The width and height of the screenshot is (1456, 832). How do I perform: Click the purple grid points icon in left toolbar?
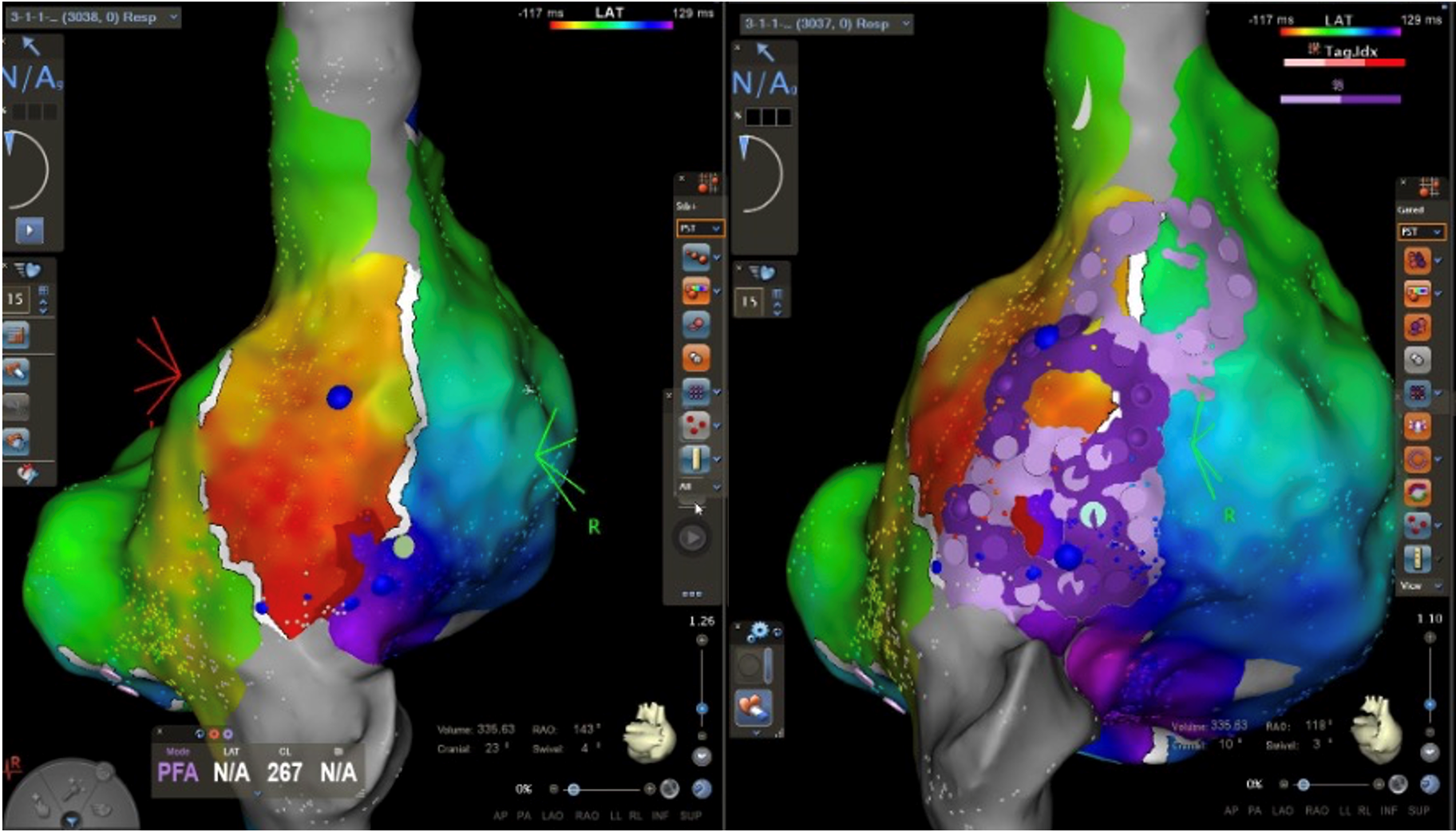[x=696, y=391]
